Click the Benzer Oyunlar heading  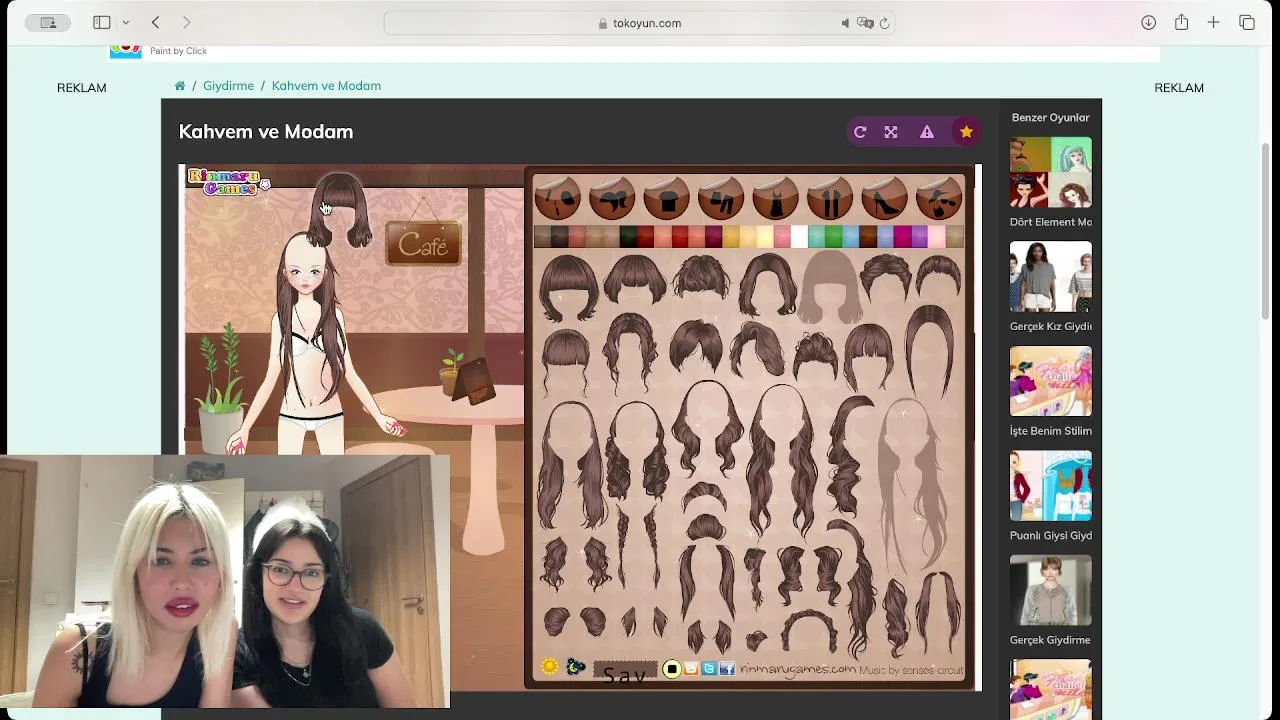pyautogui.click(x=1050, y=118)
